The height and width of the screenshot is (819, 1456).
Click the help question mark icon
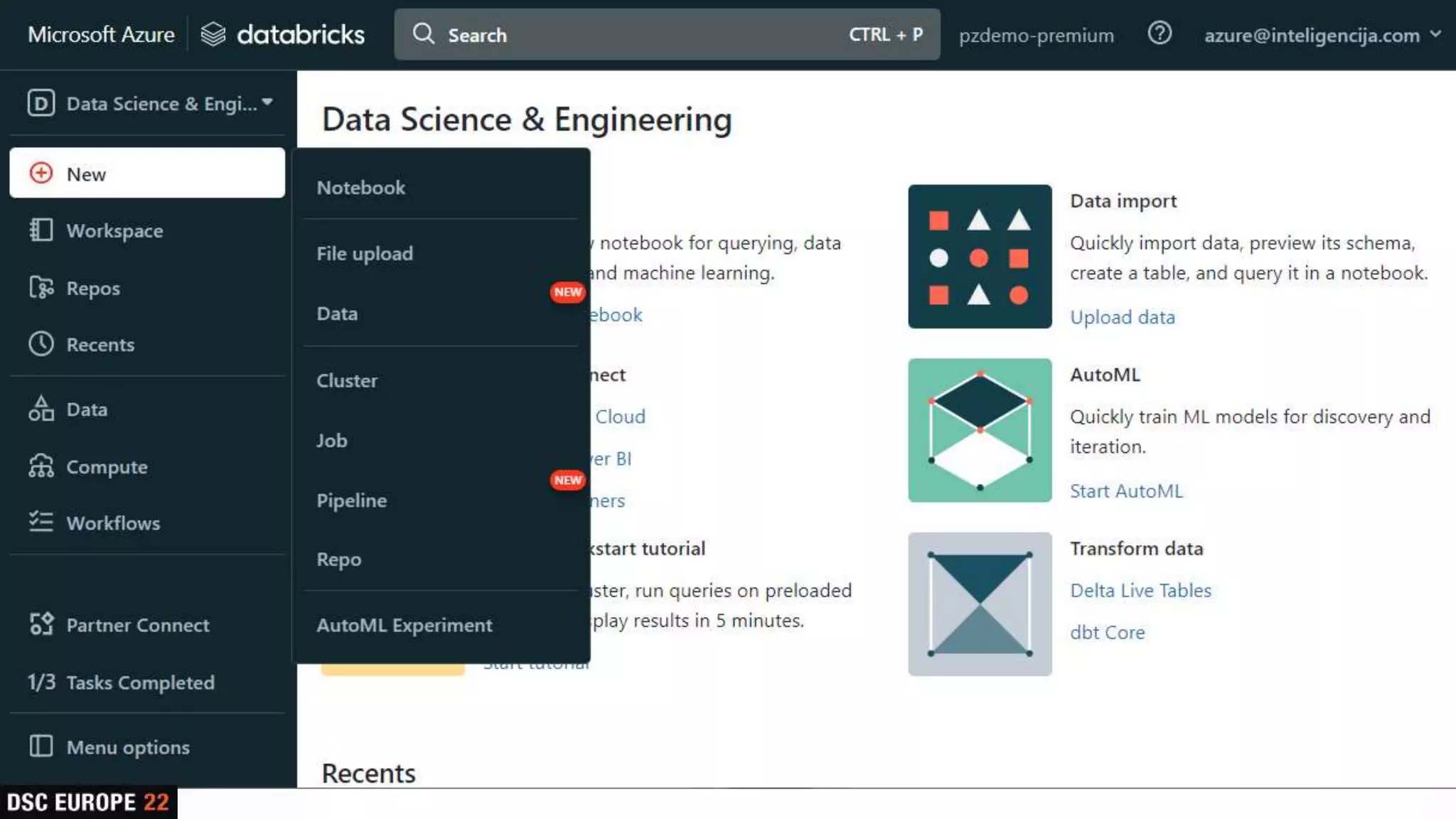1159,33
